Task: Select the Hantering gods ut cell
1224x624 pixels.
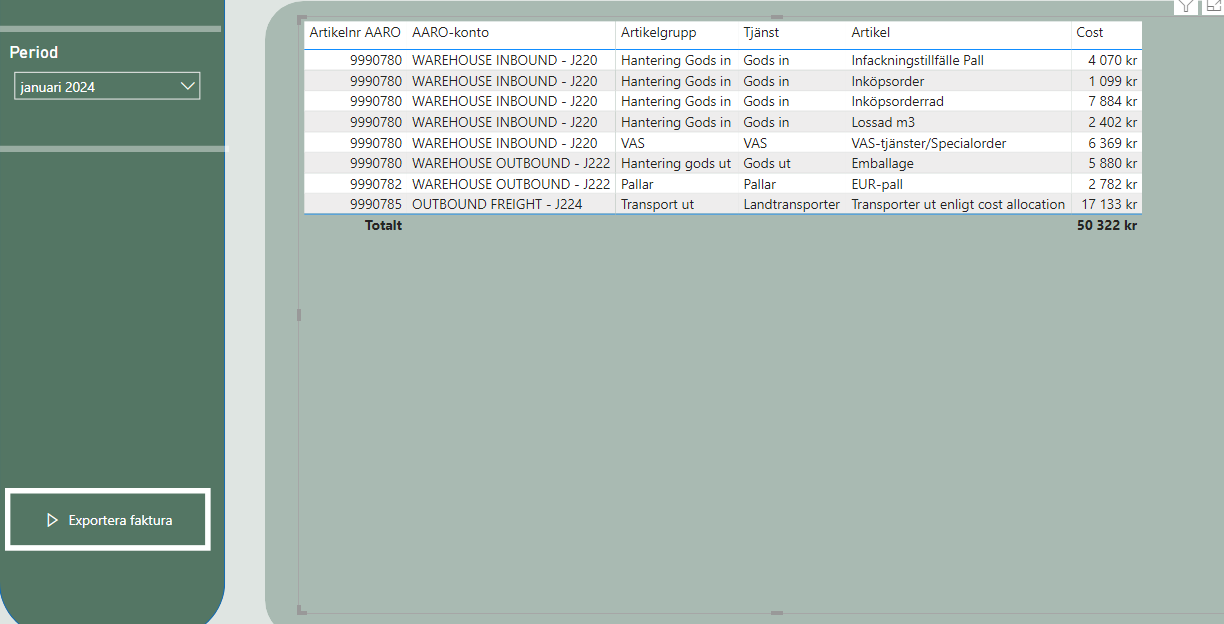Action: [676, 163]
